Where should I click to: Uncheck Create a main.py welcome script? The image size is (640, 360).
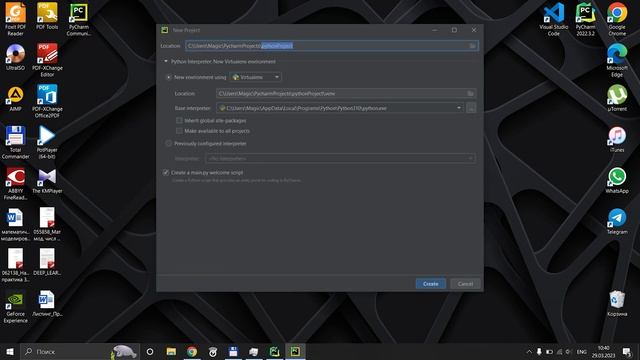click(x=166, y=173)
